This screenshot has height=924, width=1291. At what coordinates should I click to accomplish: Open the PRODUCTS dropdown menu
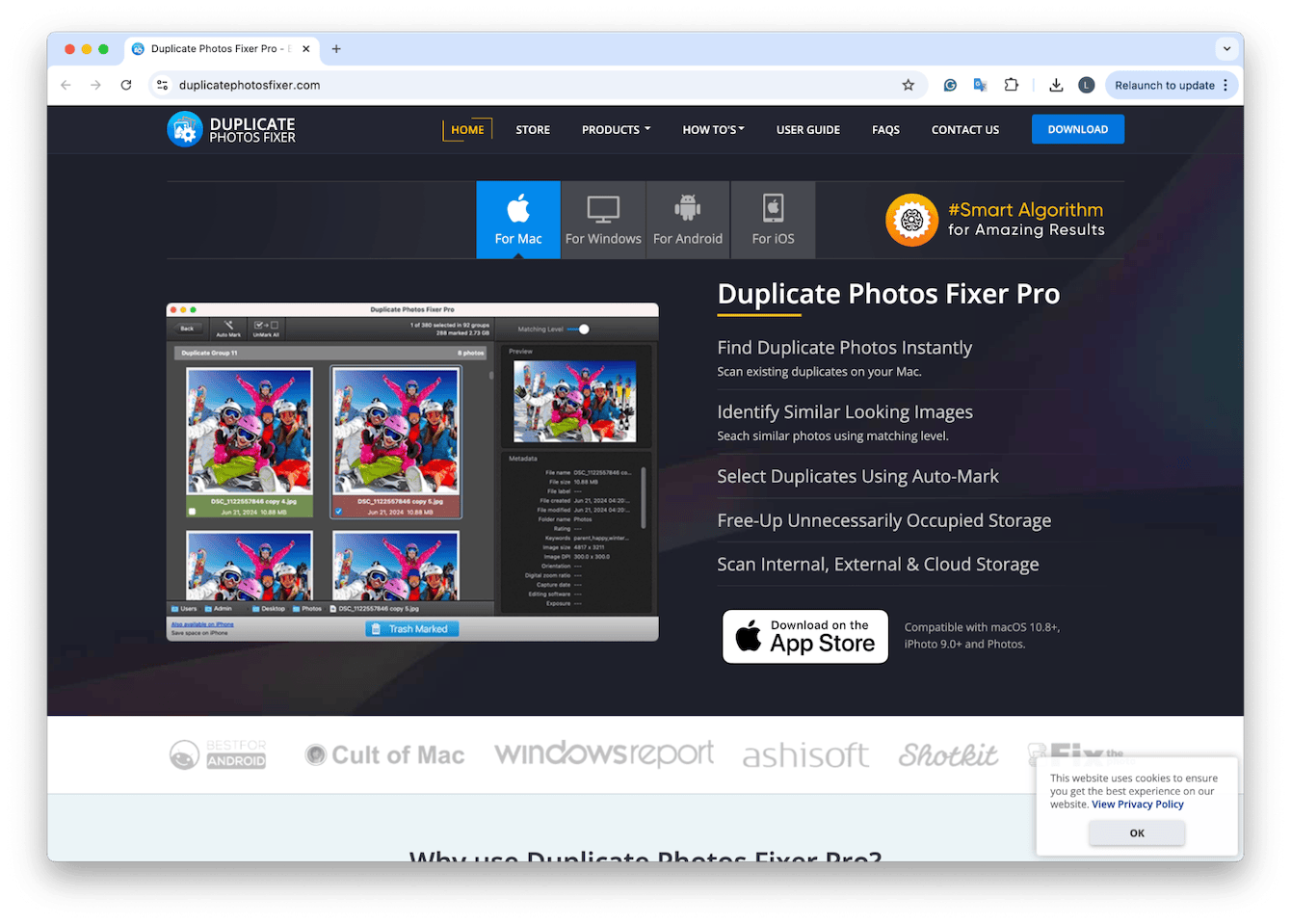click(615, 129)
